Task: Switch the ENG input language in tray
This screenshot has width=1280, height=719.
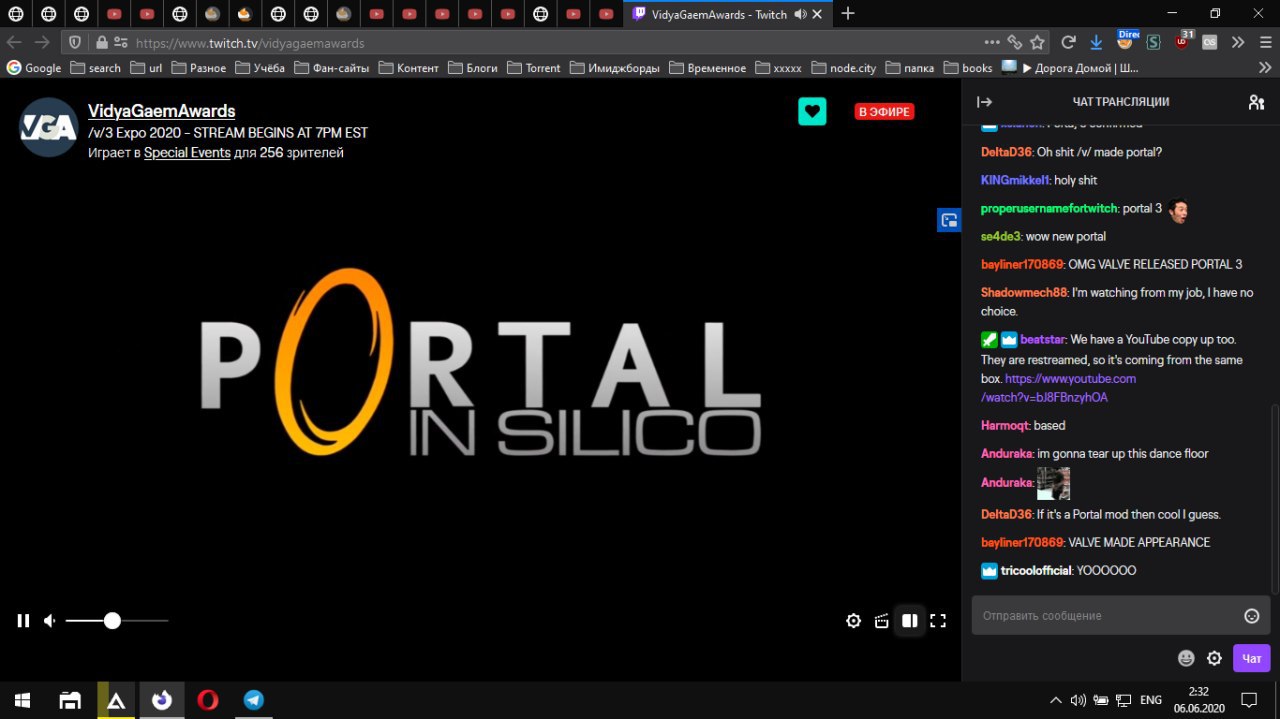Action: pos(1151,700)
